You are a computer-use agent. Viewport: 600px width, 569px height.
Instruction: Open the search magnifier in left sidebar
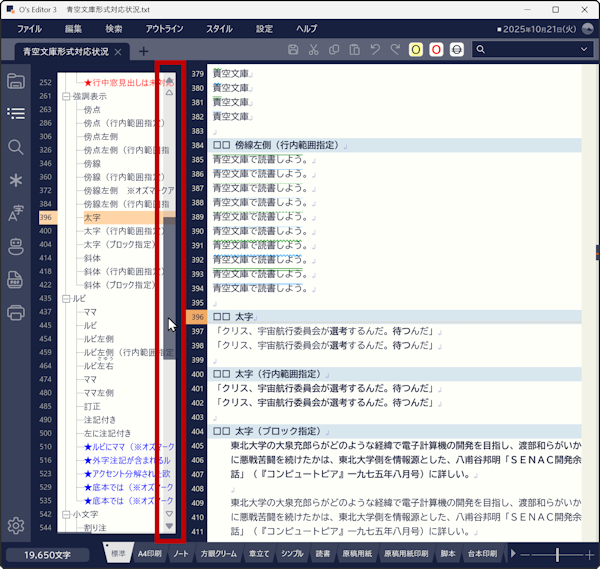click(16, 147)
